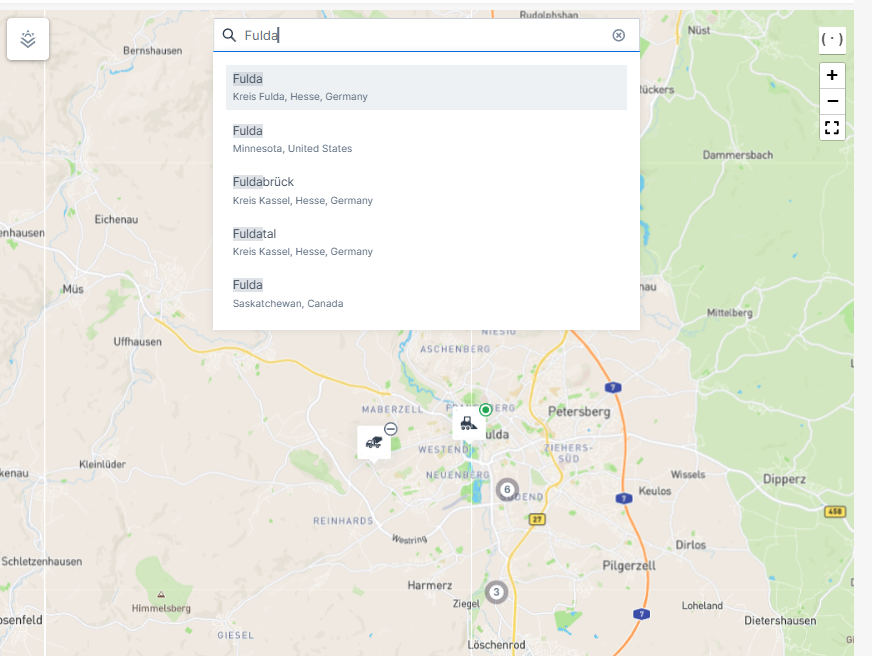Choose Fulda, Minnesota, United States suggestion

click(426, 139)
